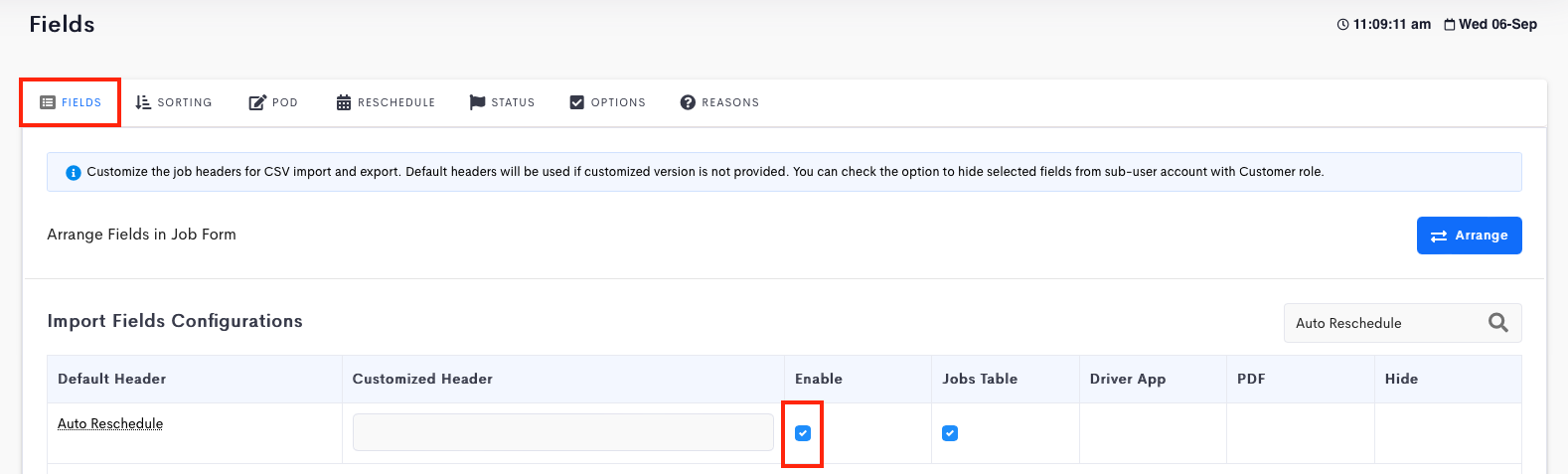Switch to the Sorting tab

[x=174, y=102]
